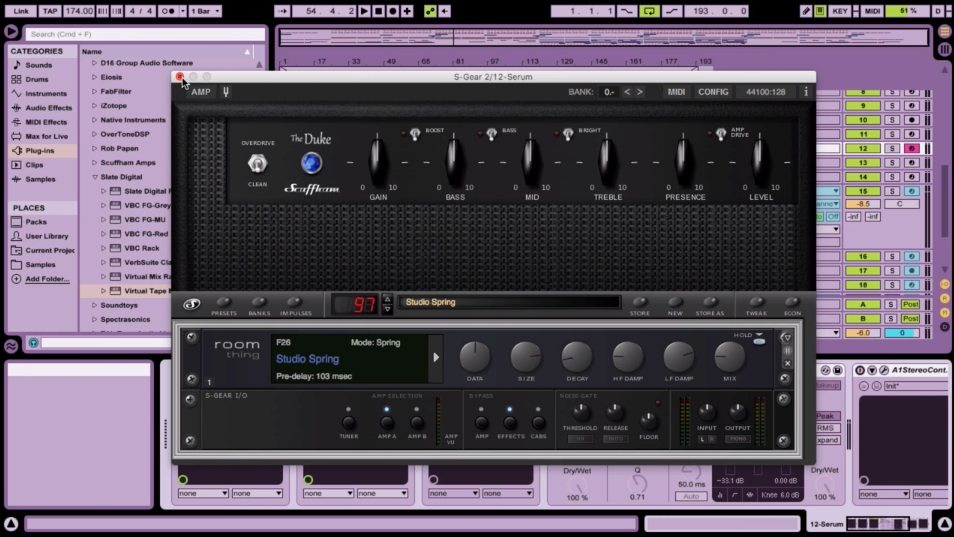Viewport: 954px width, 537px height.
Task: Go to next bank arrow
Action: point(640,92)
